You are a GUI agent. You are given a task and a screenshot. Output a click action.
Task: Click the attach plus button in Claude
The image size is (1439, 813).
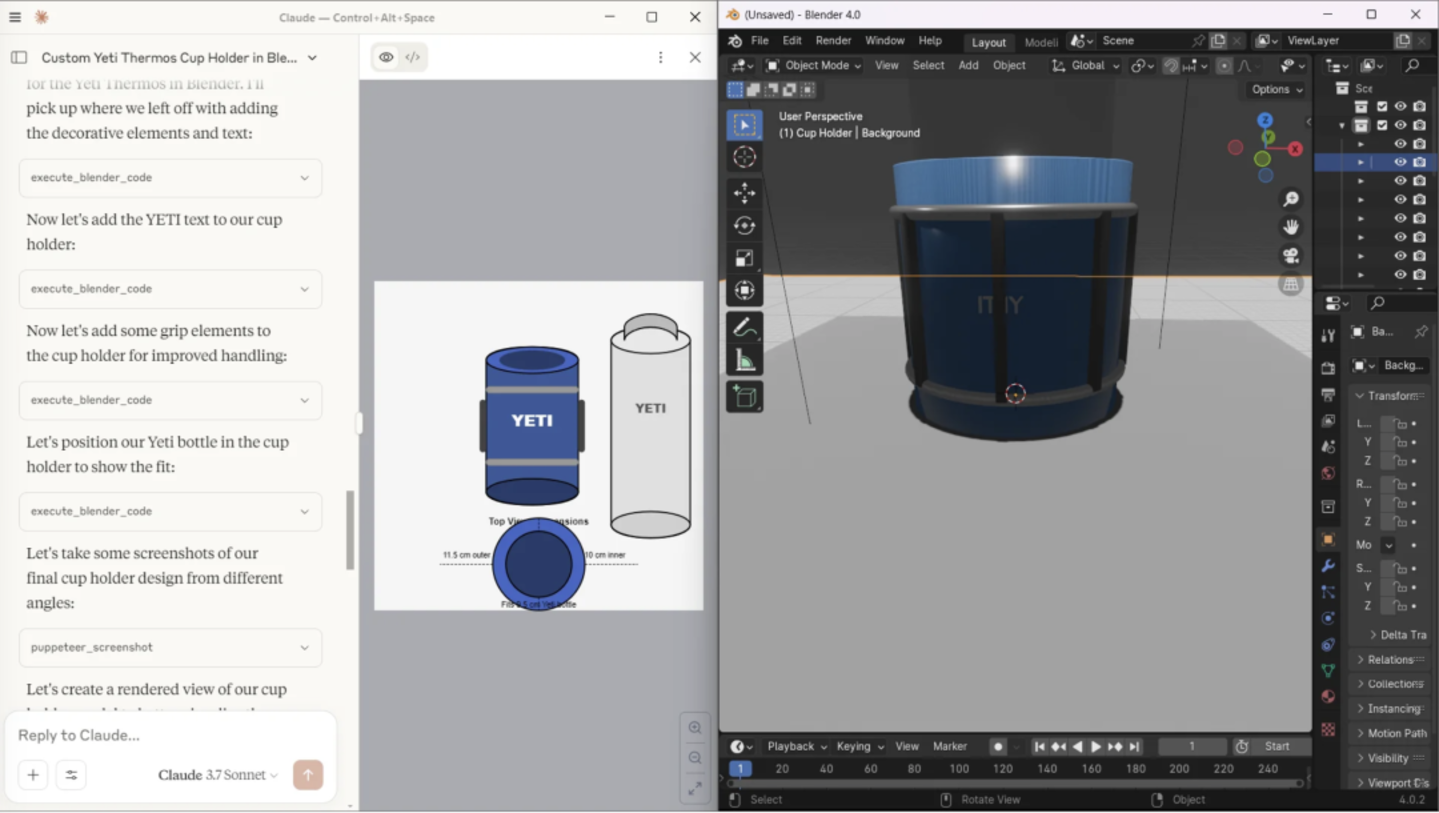(x=33, y=775)
